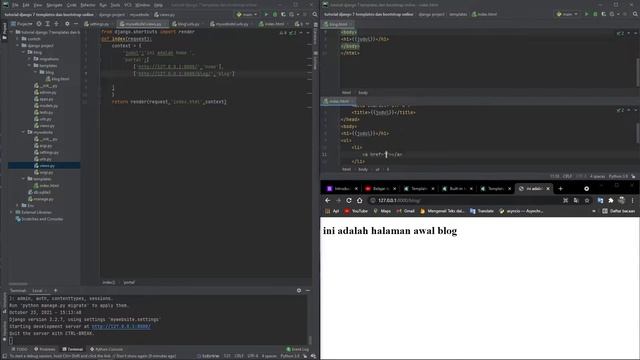Open the TODO tool window
Screen dimensions: 640x360
pyautogui.click(x=20, y=349)
